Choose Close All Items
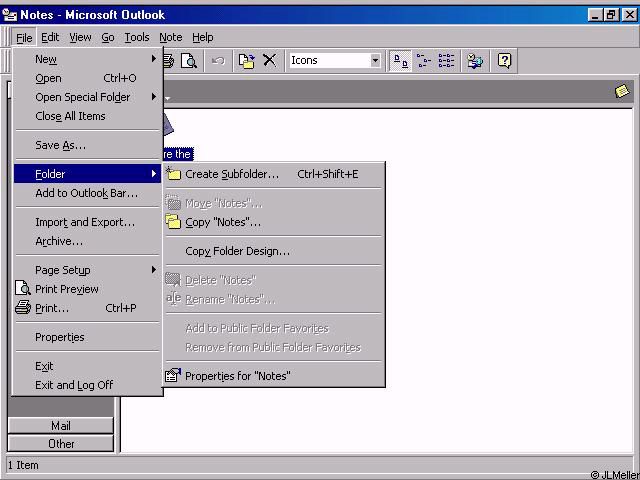 (87, 116)
